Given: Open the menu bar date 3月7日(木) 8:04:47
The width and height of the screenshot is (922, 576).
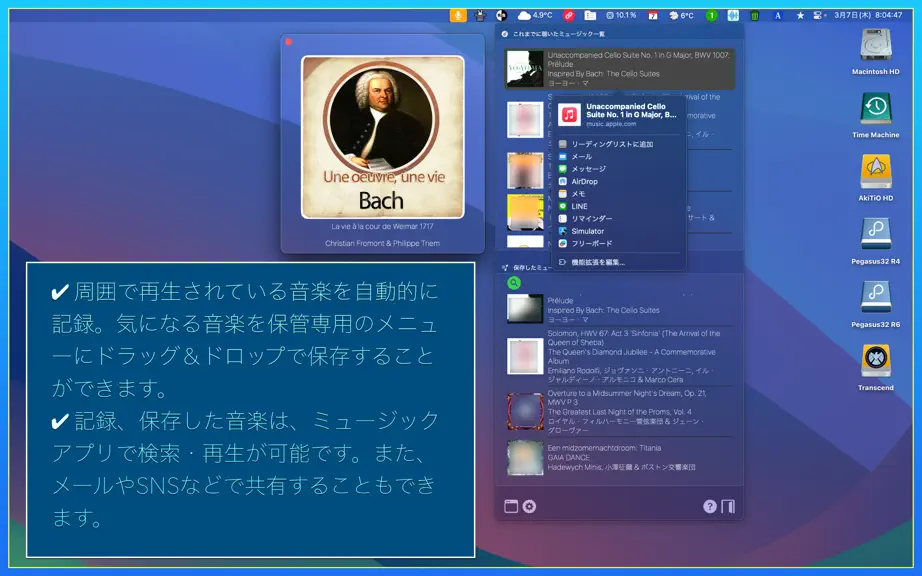Looking at the screenshot, I should [x=867, y=15].
